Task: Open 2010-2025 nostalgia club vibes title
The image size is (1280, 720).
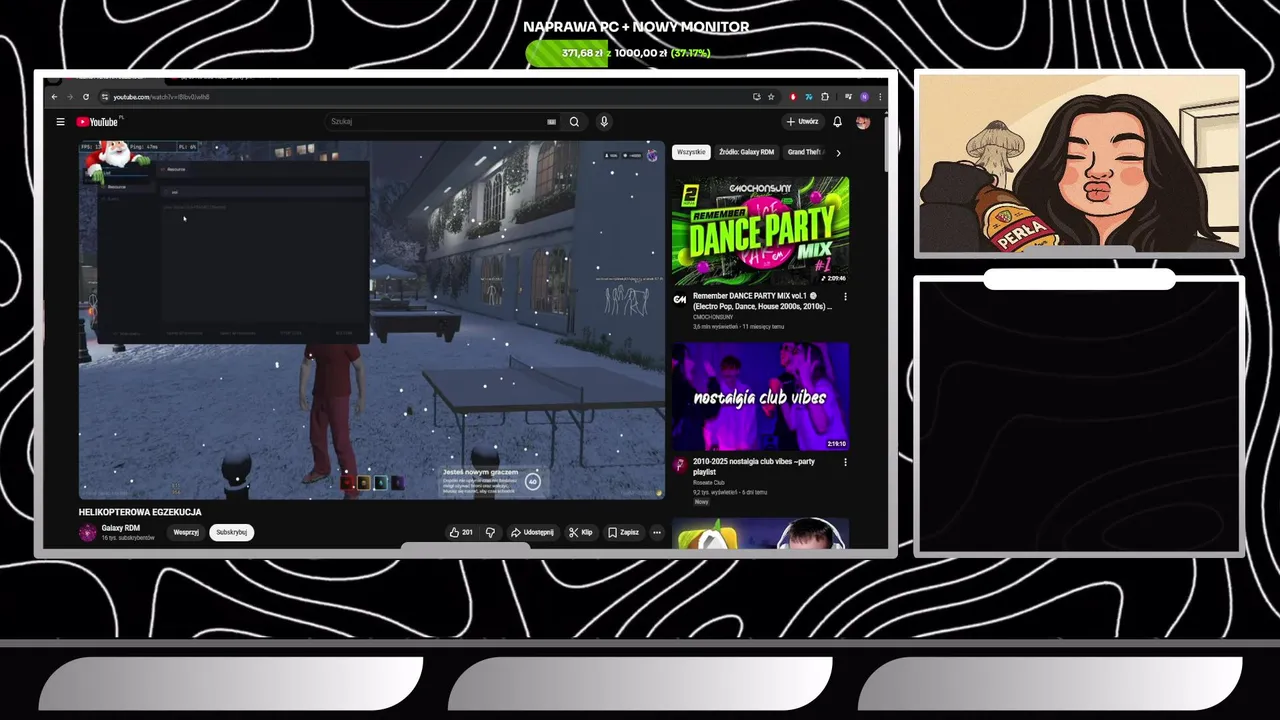Action: pyautogui.click(x=755, y=466)
